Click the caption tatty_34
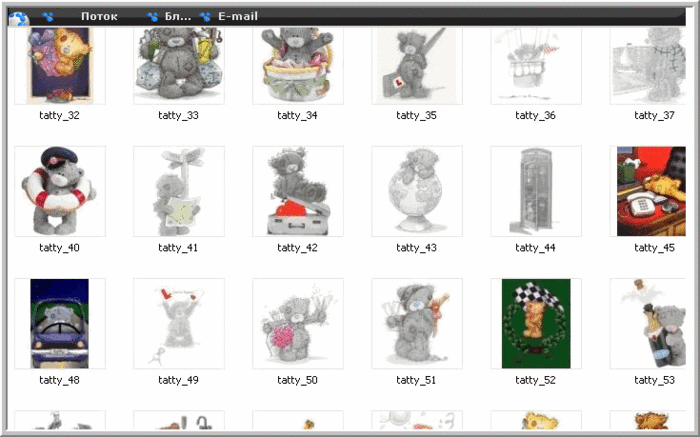This screenshot has width=700, height=437. [297, 116]
